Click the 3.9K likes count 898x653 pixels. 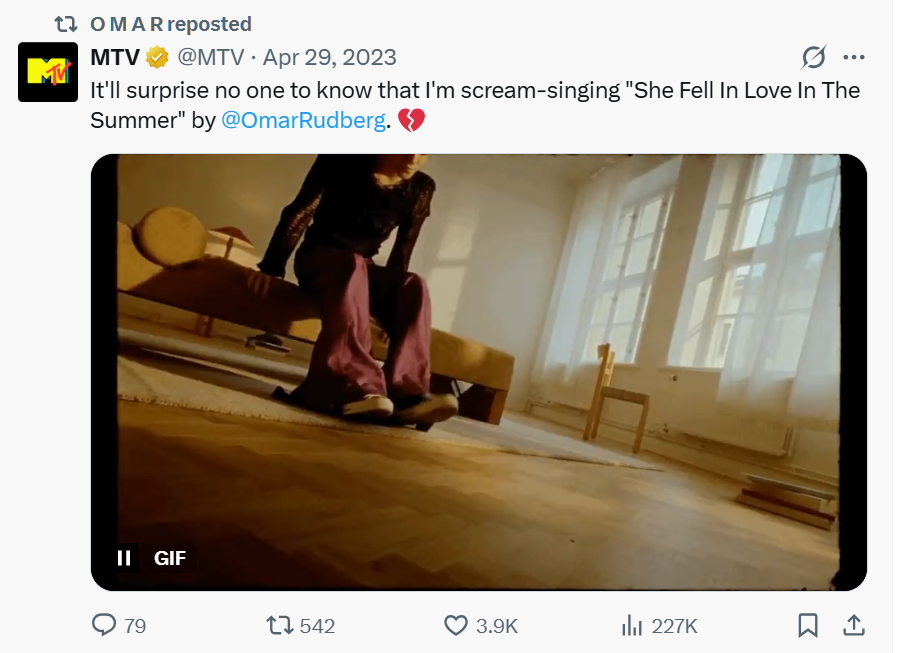(x=496, y=626)
